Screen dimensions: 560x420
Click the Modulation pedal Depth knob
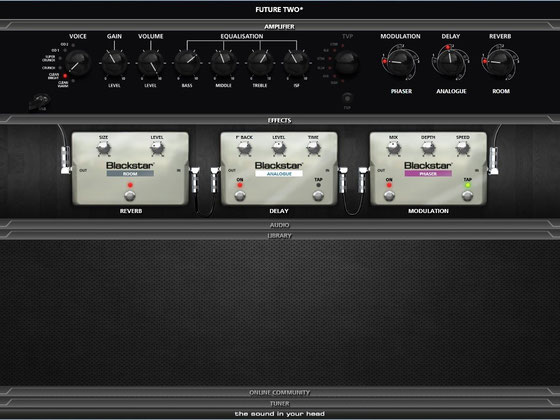428,148
